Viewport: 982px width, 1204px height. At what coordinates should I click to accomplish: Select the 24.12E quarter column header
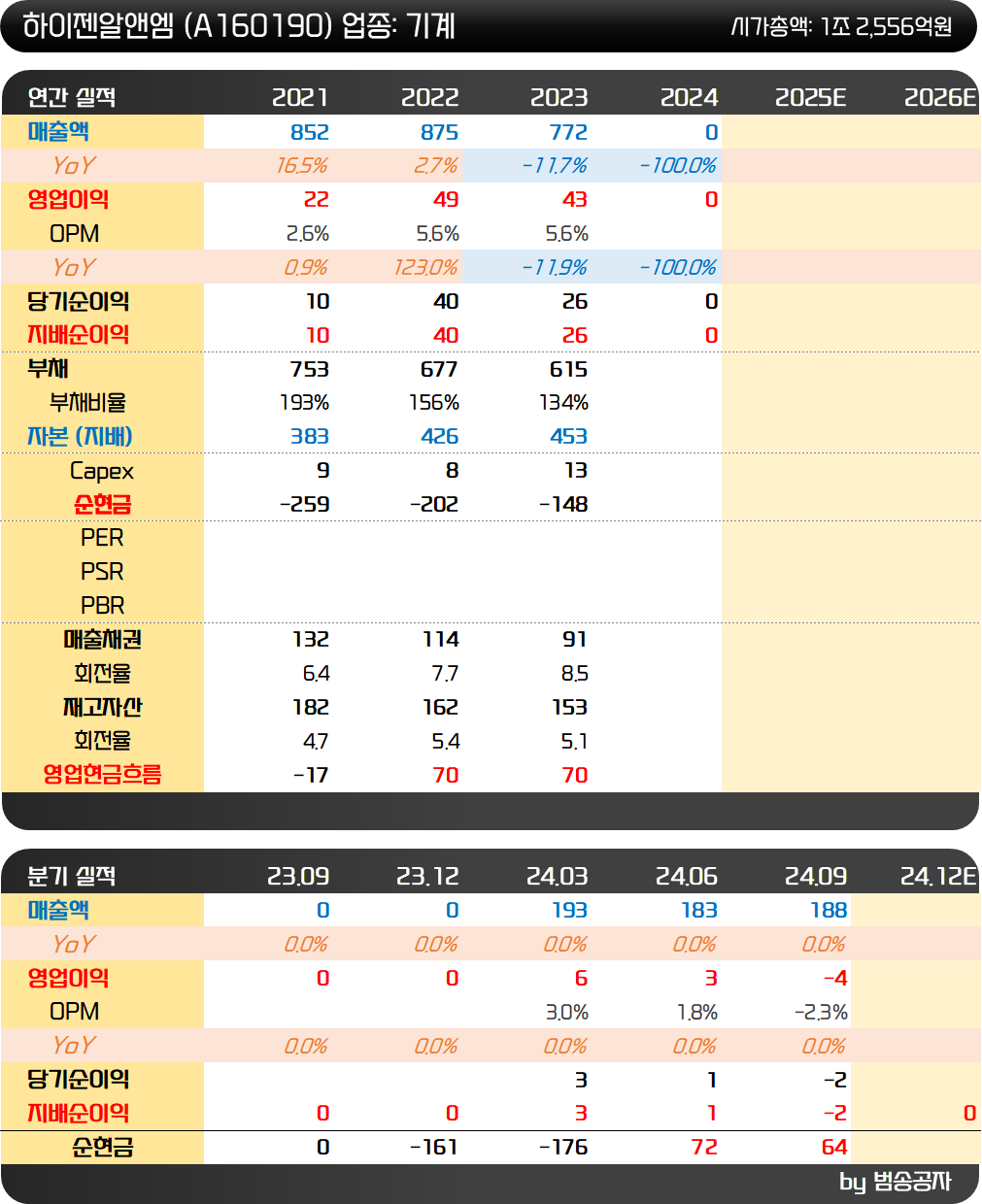coord(938,876)
